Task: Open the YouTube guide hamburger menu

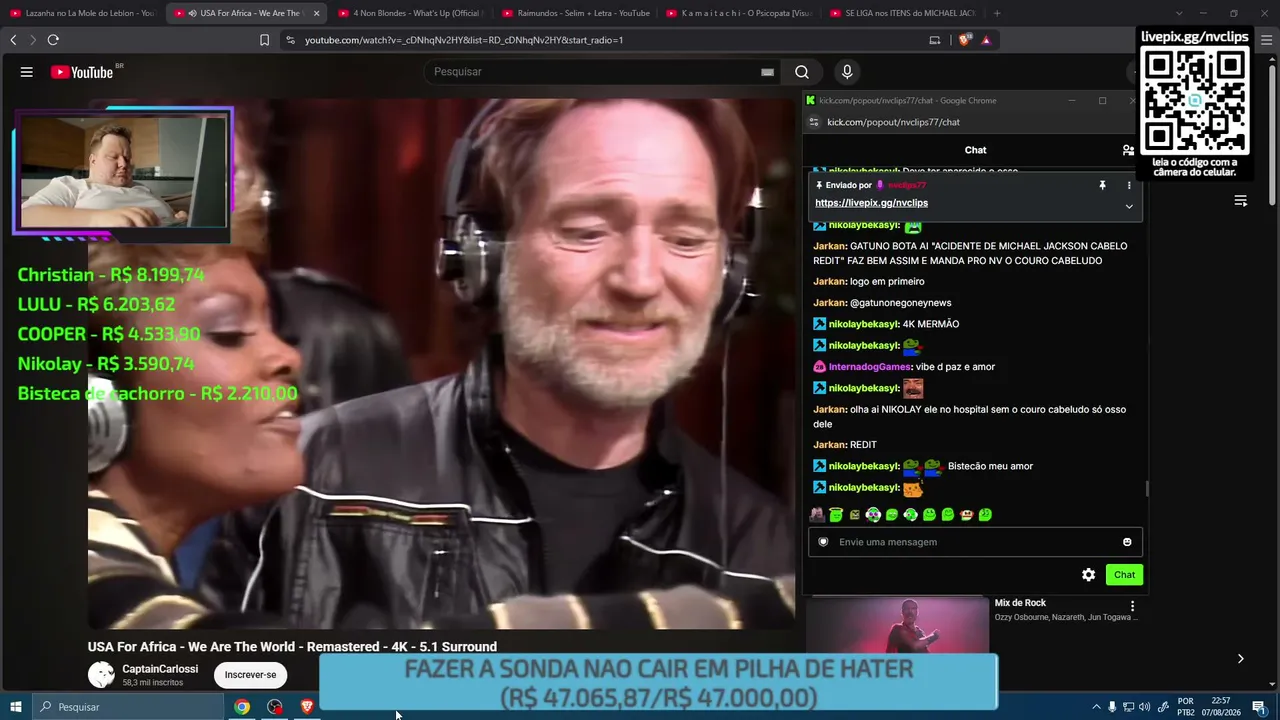Action: (27, 72)
